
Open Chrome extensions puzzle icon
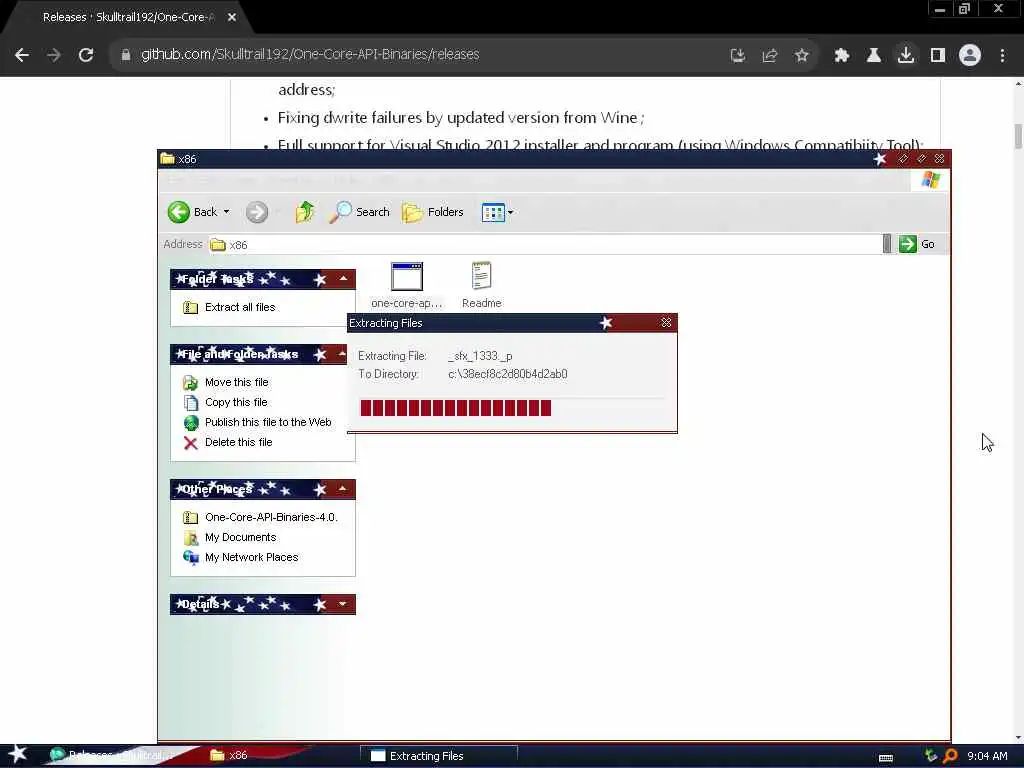842,56
